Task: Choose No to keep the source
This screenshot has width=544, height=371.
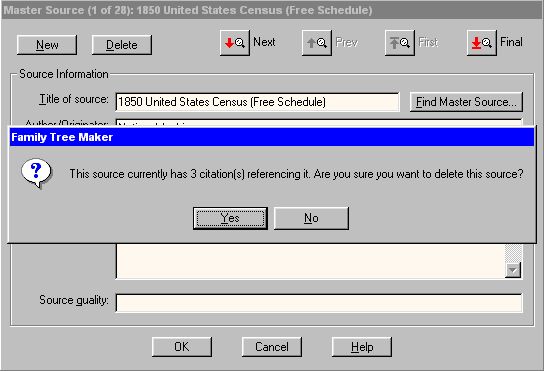Action: [x=311, y=218]
